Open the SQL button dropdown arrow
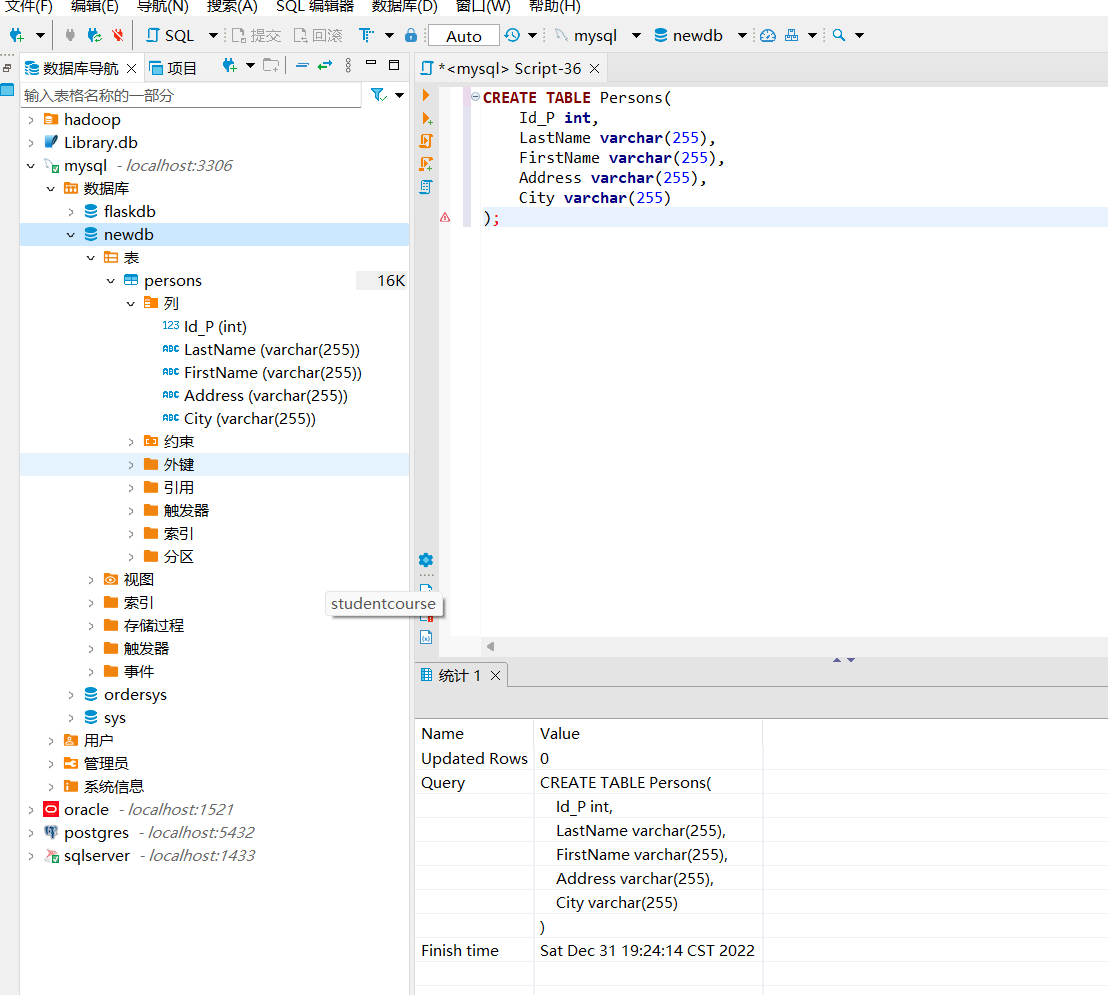 (x=213, y=35)
